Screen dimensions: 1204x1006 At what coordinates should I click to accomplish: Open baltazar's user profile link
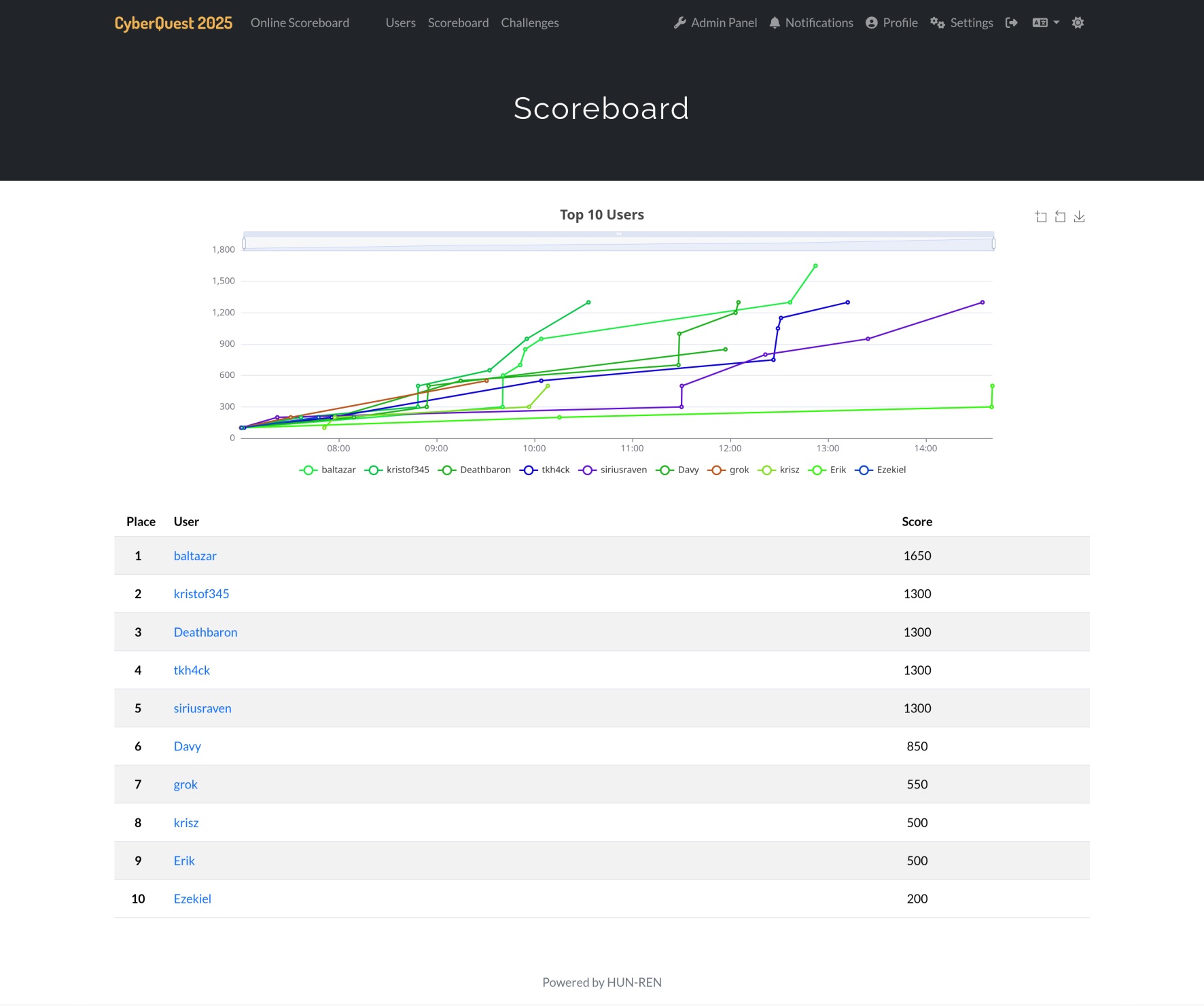pyautogui.click(x=195, y=556)
